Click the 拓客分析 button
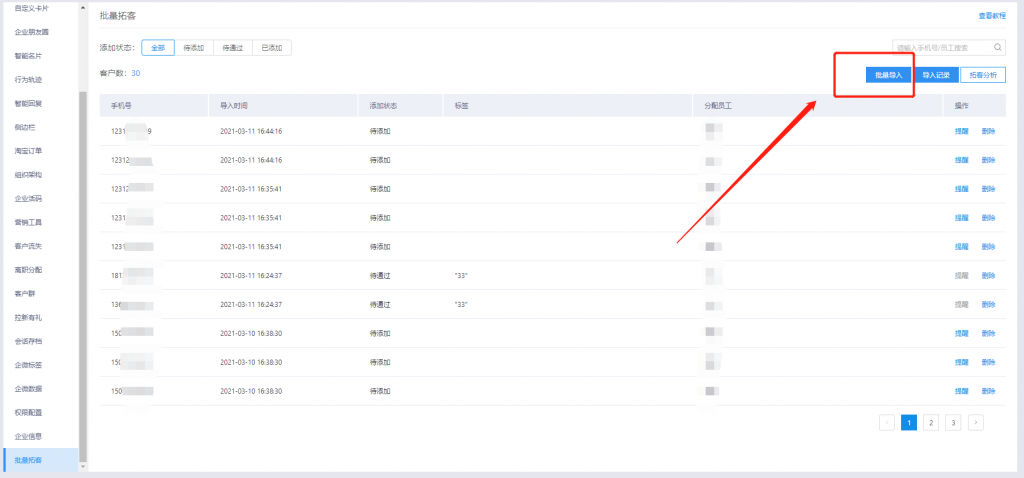This screenshot has width=1024, height=478. tap(983, 75)
